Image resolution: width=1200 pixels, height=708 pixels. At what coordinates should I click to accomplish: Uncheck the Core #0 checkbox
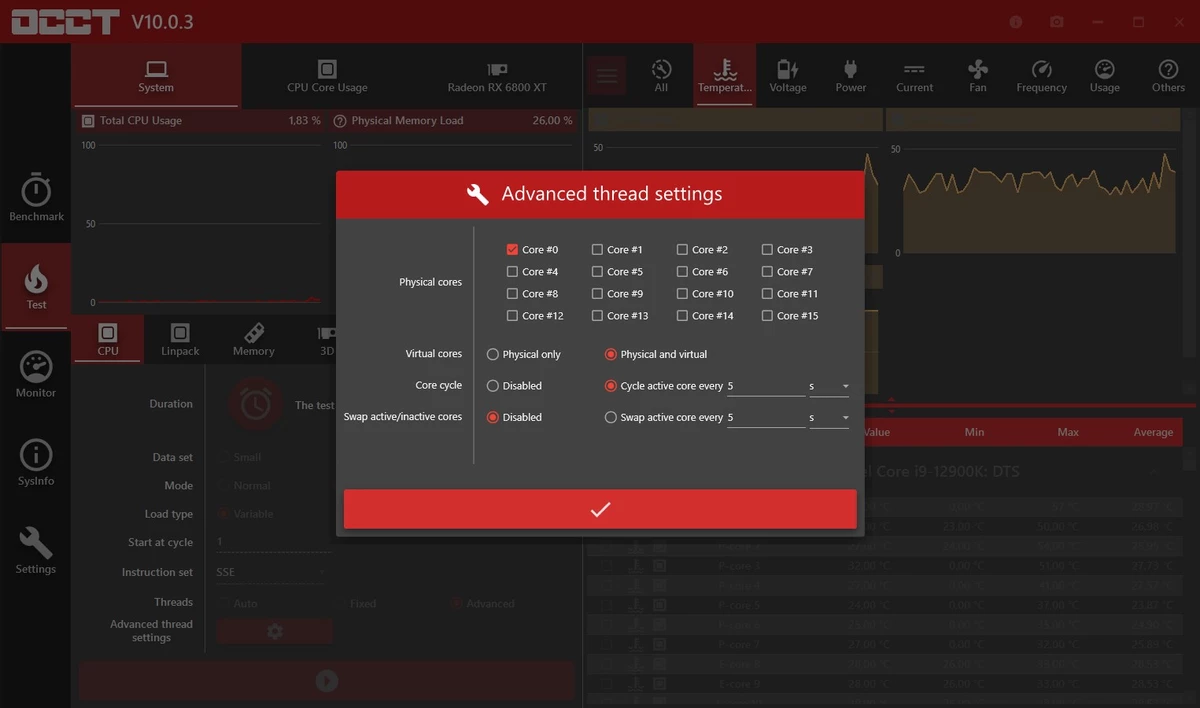(512, 250)
